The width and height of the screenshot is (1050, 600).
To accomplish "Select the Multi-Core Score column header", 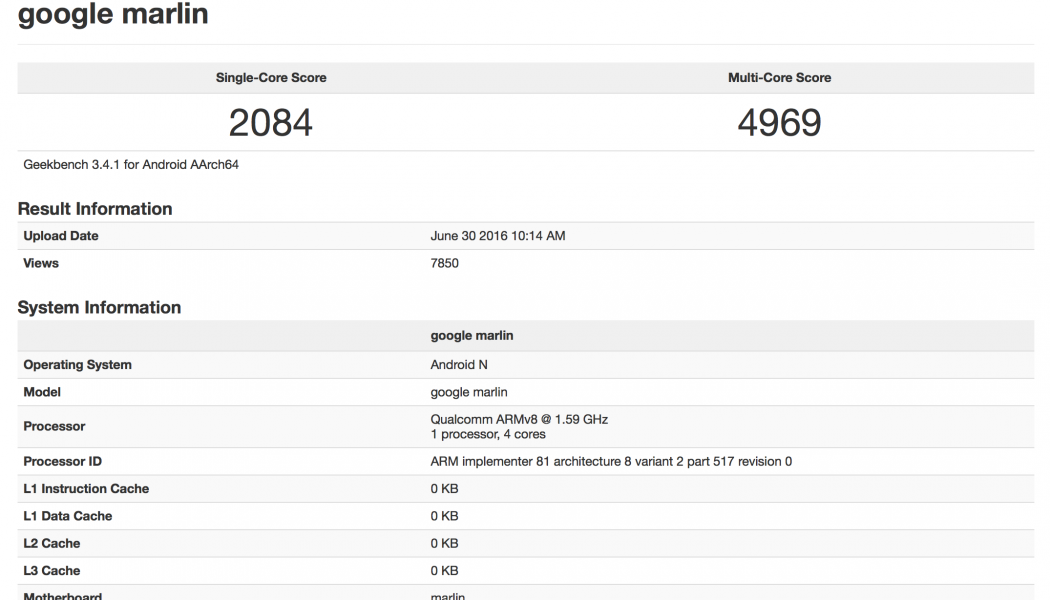I will pos(779,78).
